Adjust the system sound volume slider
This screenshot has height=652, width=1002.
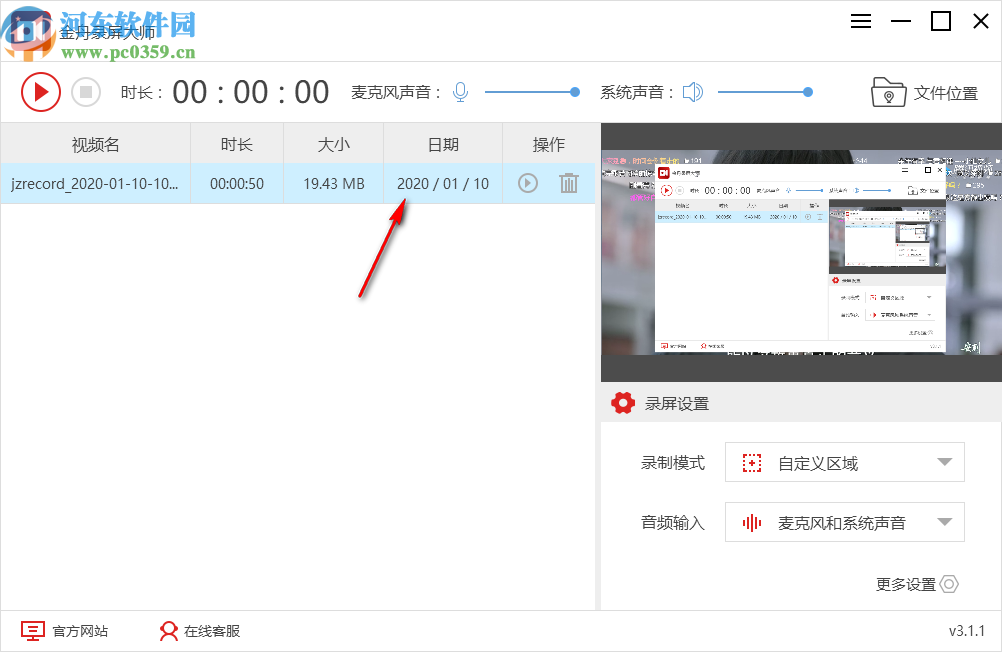[807, 91]
